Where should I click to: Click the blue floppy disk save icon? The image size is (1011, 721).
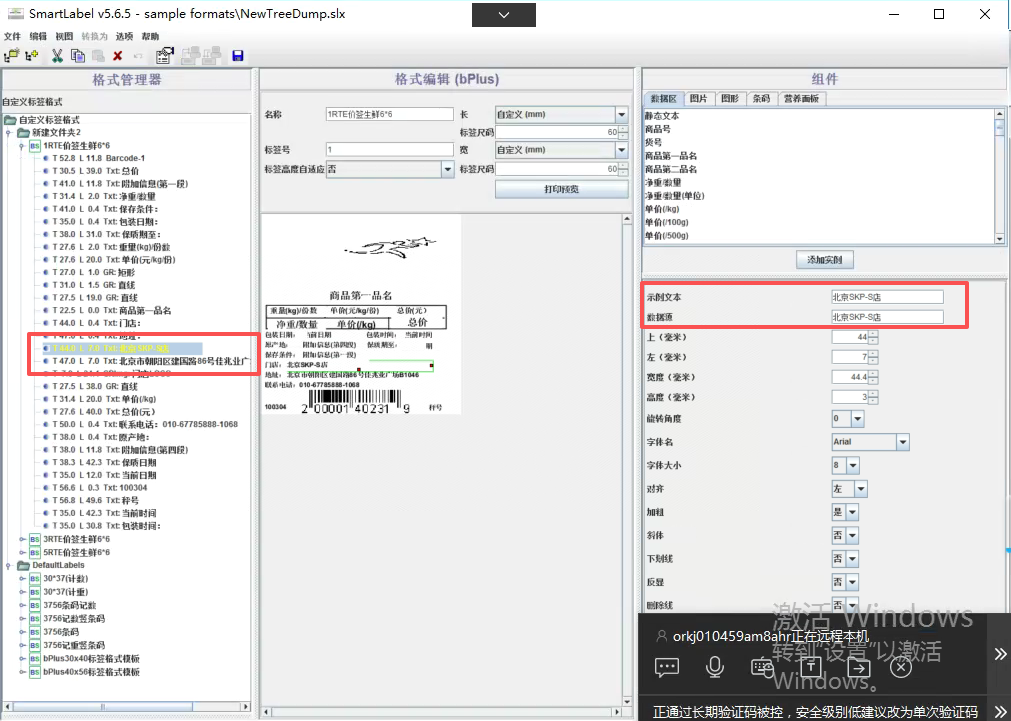[x=238, y=56]
